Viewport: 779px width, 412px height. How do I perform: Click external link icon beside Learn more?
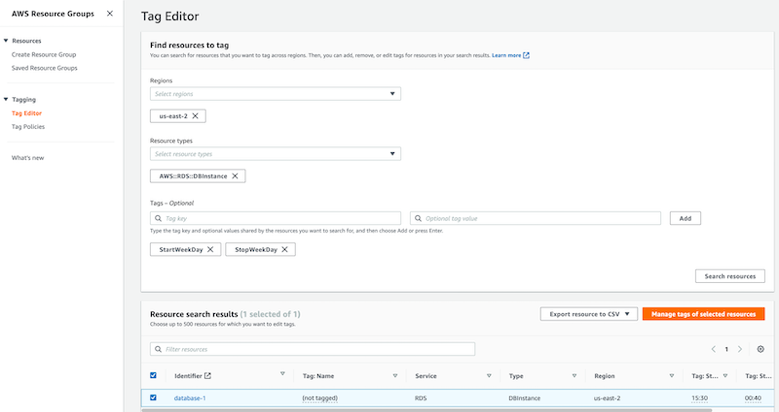526,55
